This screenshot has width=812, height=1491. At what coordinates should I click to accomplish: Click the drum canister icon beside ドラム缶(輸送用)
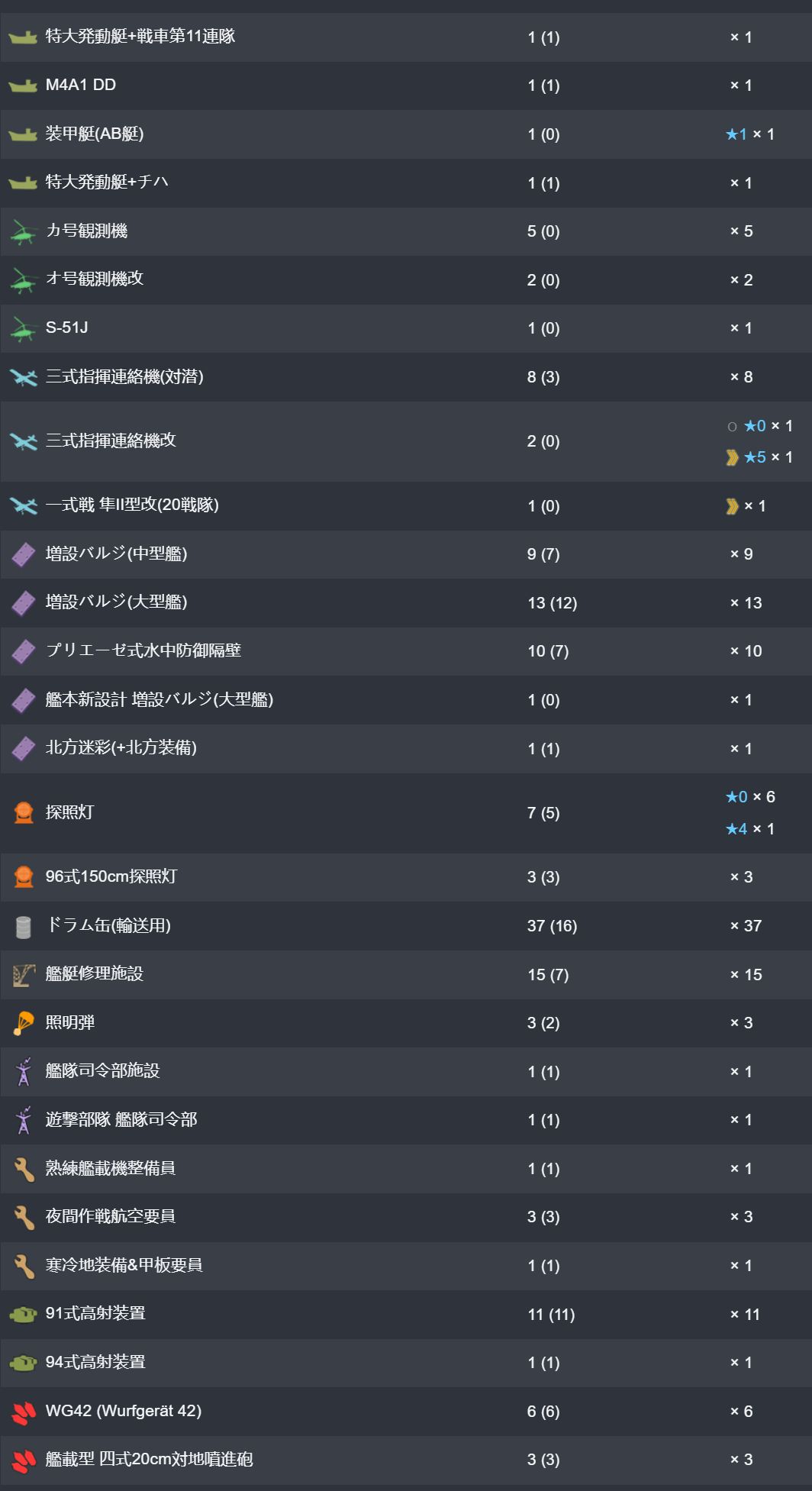24,926
